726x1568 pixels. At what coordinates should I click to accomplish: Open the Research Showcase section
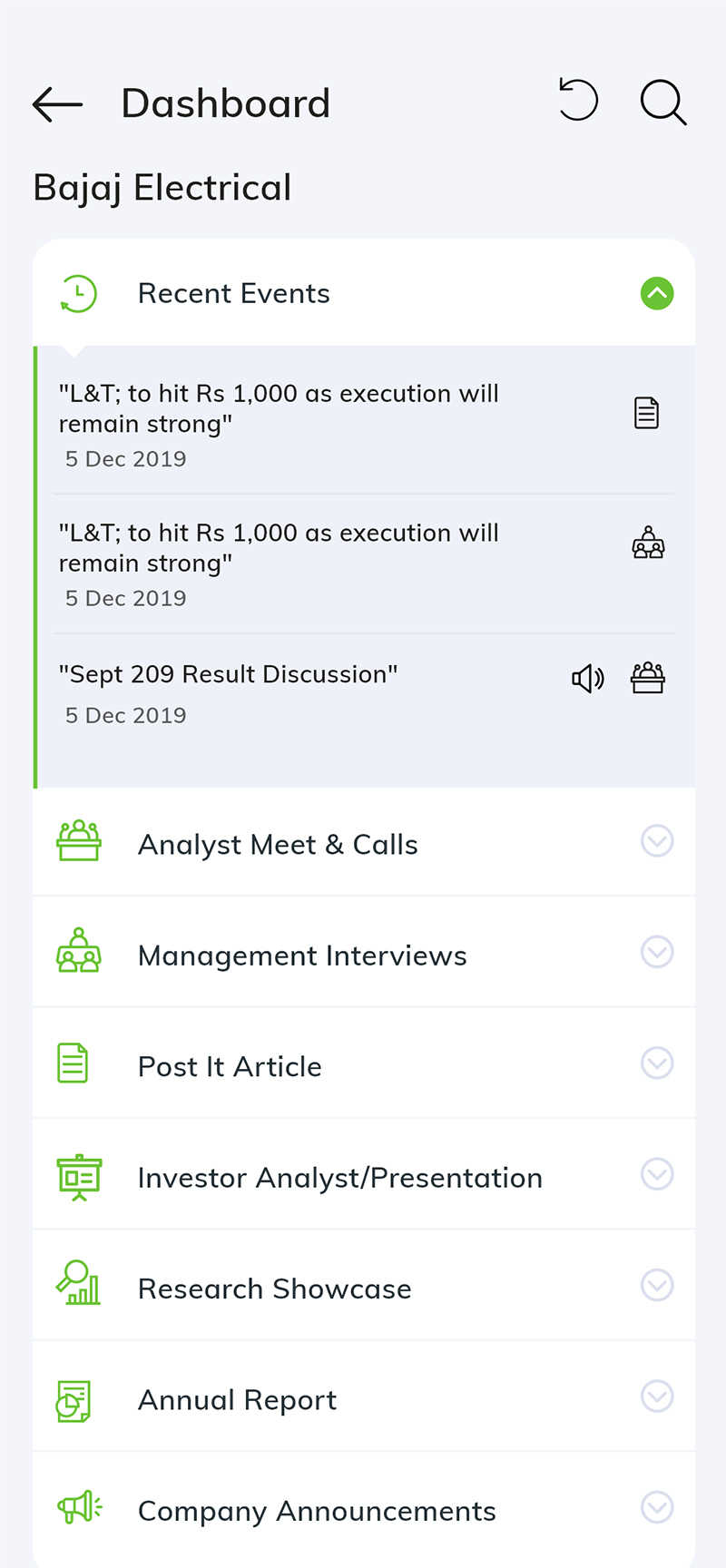(x=364, y=1286)
